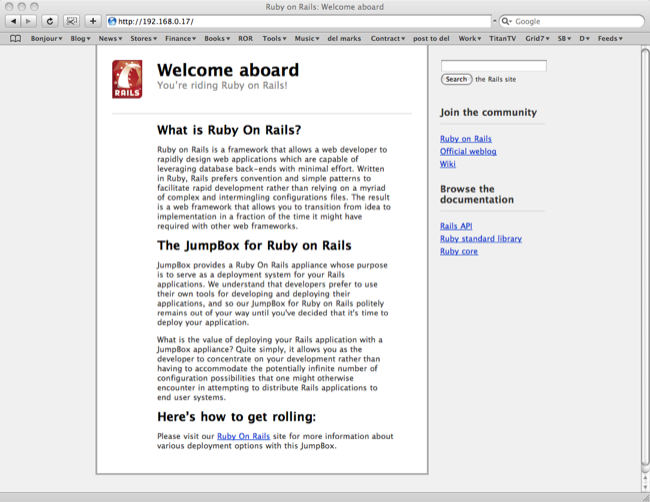Expand the Grid7 bookmarks folder

coord(537,39)
